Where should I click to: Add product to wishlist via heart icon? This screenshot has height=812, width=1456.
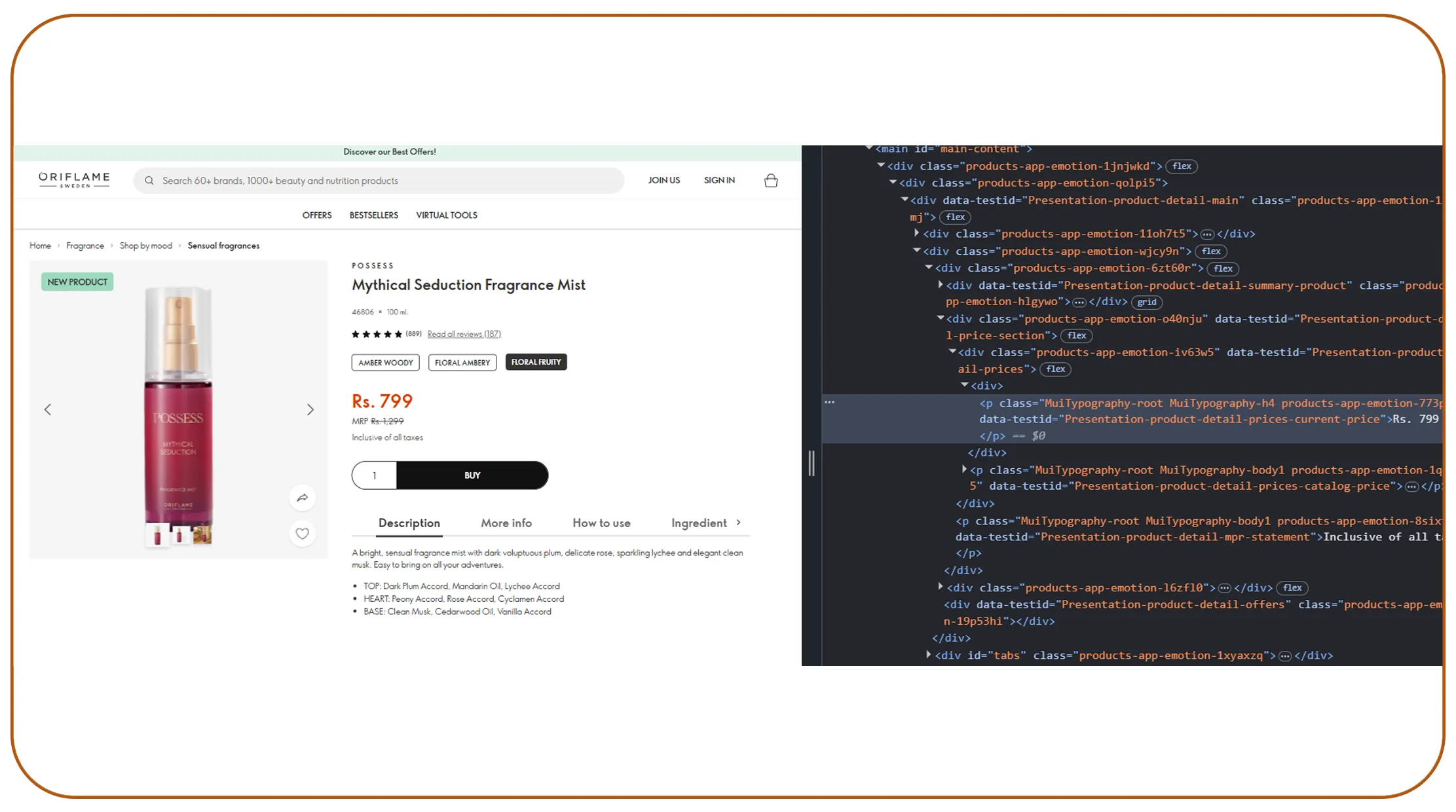[x=302, y=534]
